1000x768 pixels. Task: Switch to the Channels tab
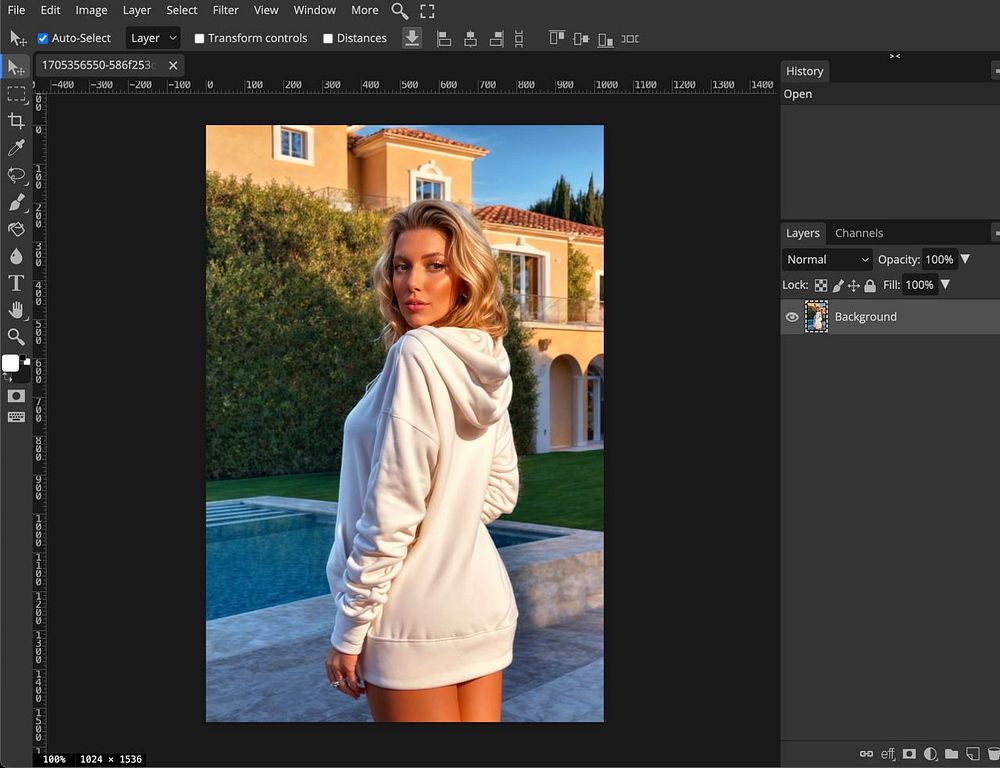point(858,233)
